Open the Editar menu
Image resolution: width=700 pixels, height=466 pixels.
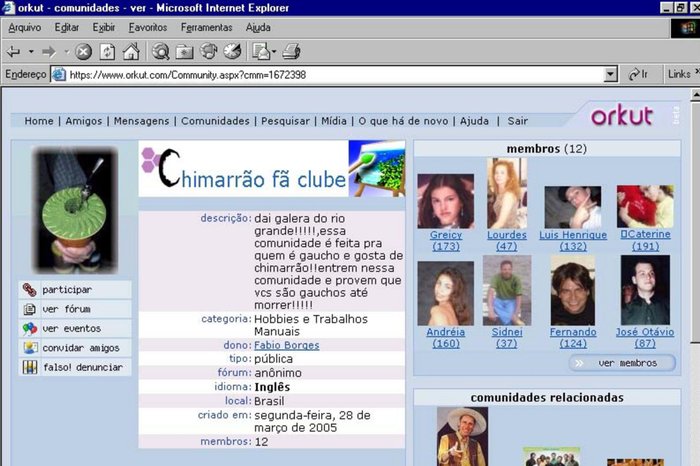(67, 27)
